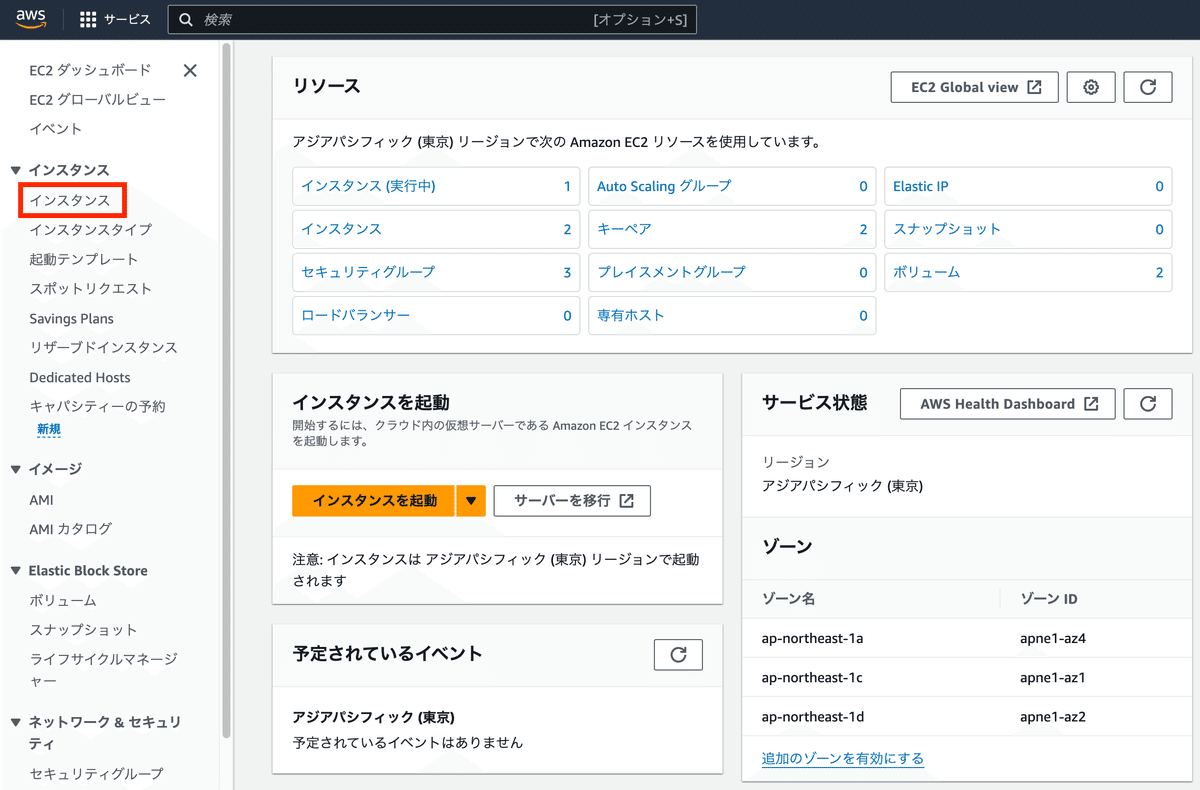
Task: Select インスタンス in the sidebar
Action: [70, 200]
